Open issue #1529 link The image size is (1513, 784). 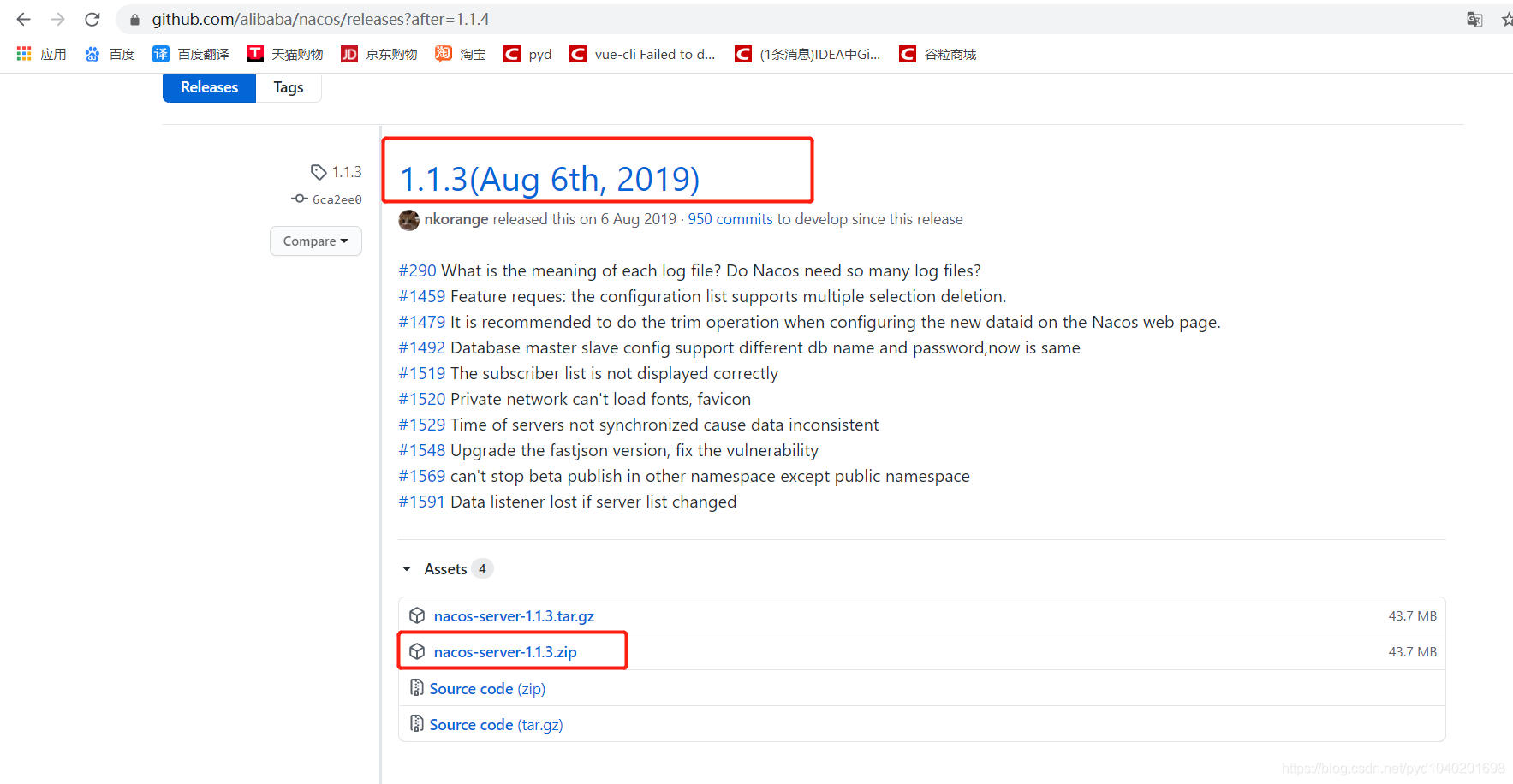point(422,425)
